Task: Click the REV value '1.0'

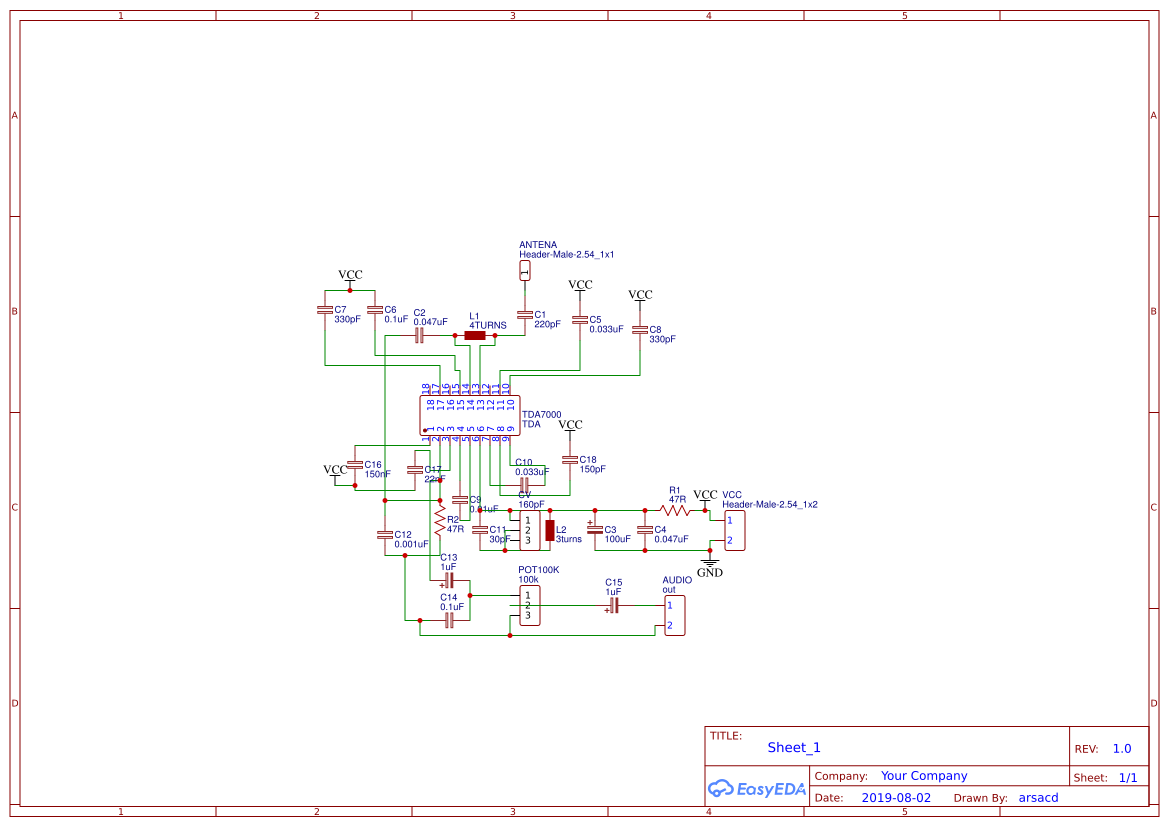Action: [1122, 749]
